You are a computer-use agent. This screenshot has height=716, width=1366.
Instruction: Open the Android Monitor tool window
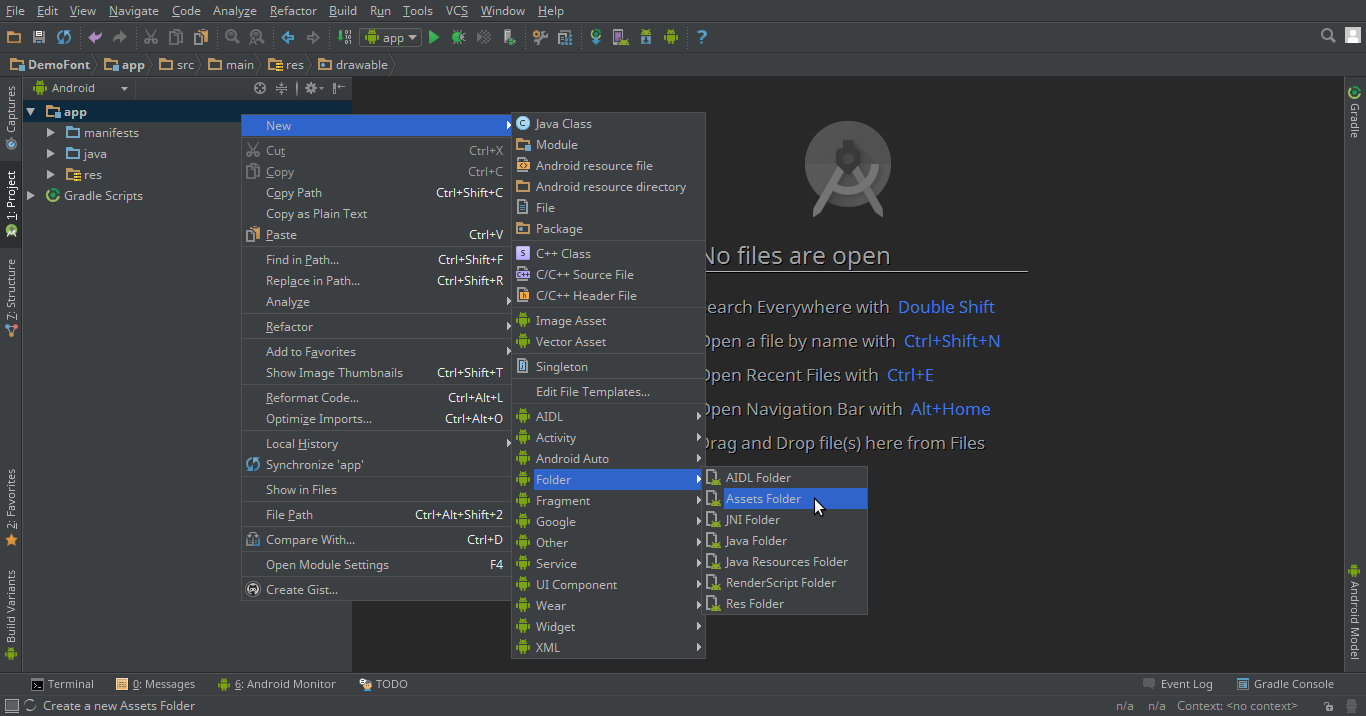(x=277, y=684)
